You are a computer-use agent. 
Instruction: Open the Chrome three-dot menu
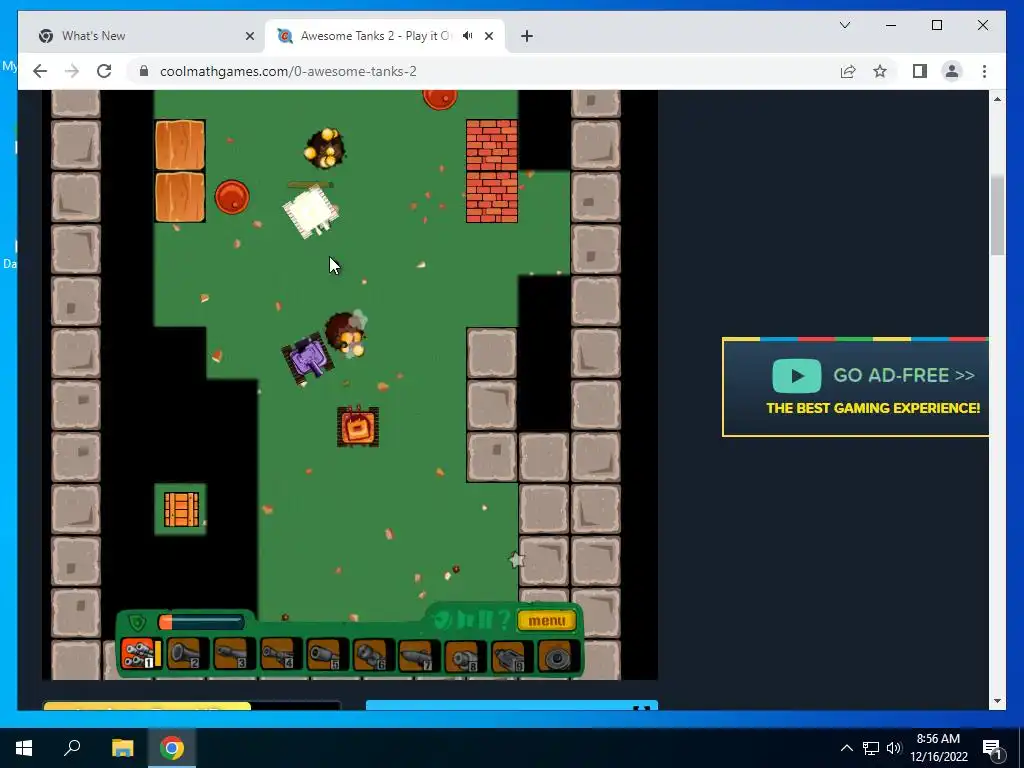(x=984, y=71)
